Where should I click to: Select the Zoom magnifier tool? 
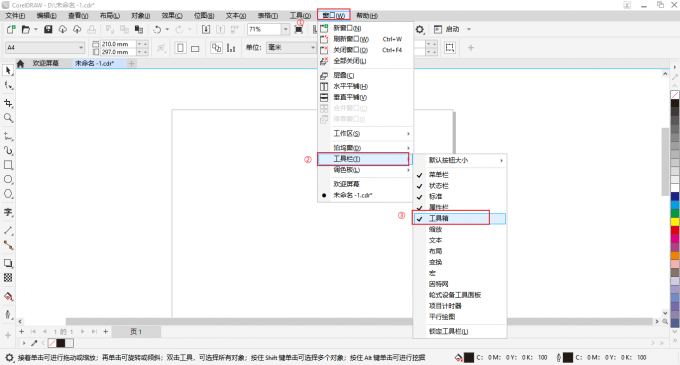(x=8, y=117)
